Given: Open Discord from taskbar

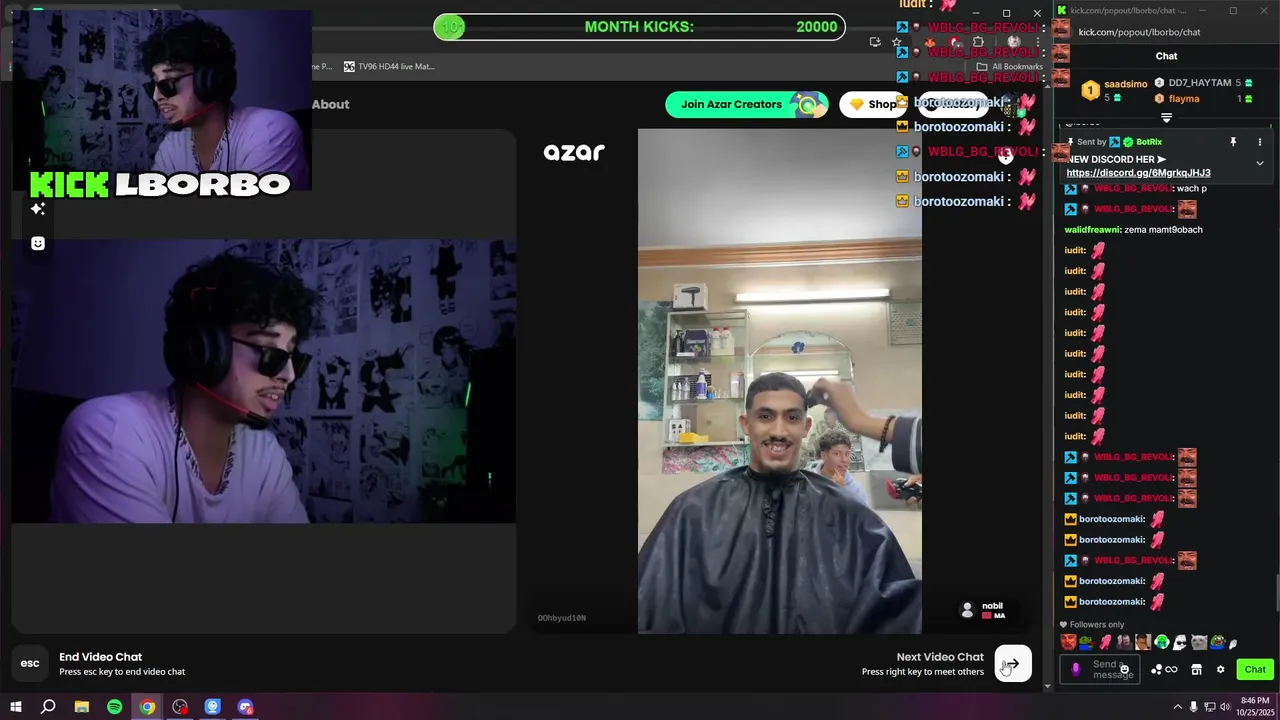Looking at the screenshot, I should 245,707.
